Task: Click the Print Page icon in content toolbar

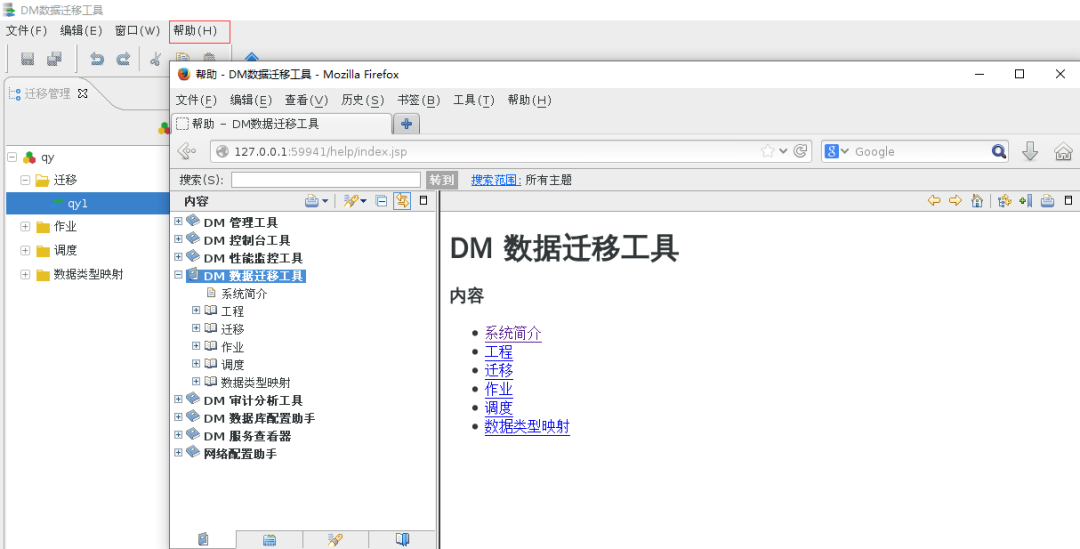Action: (1047, 200)
